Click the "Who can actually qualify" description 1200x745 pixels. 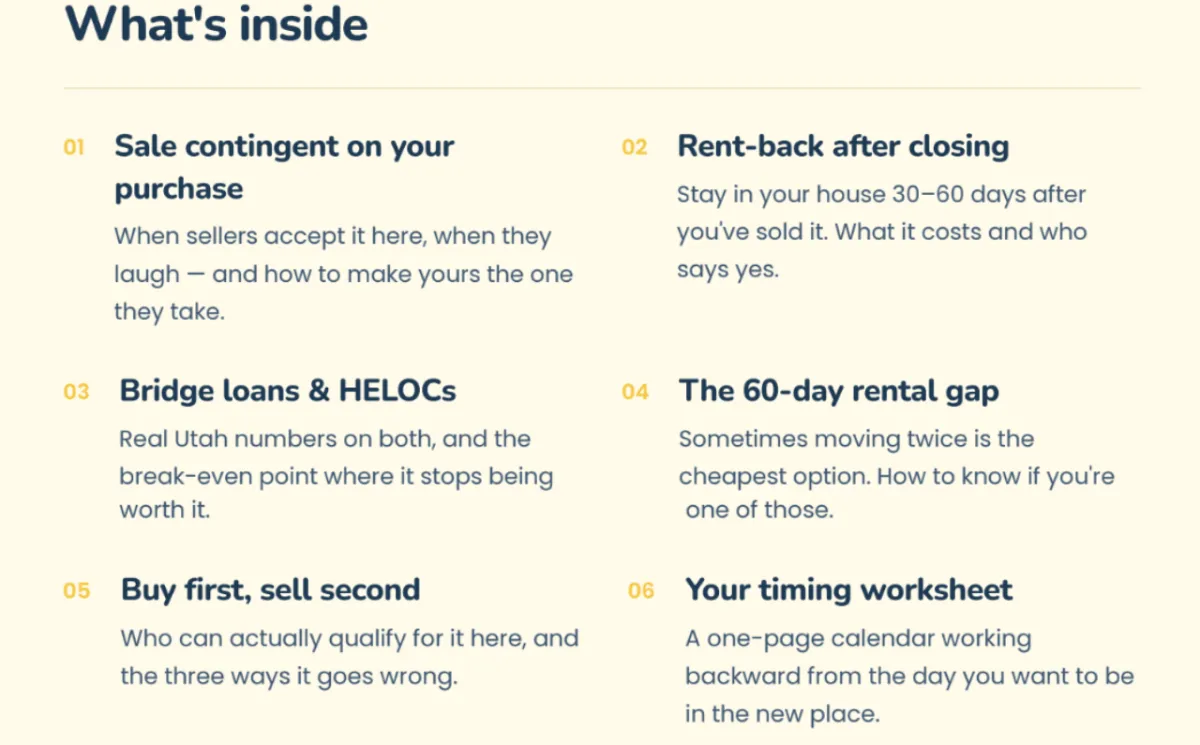pyautogui.click(x=350, y=657)
